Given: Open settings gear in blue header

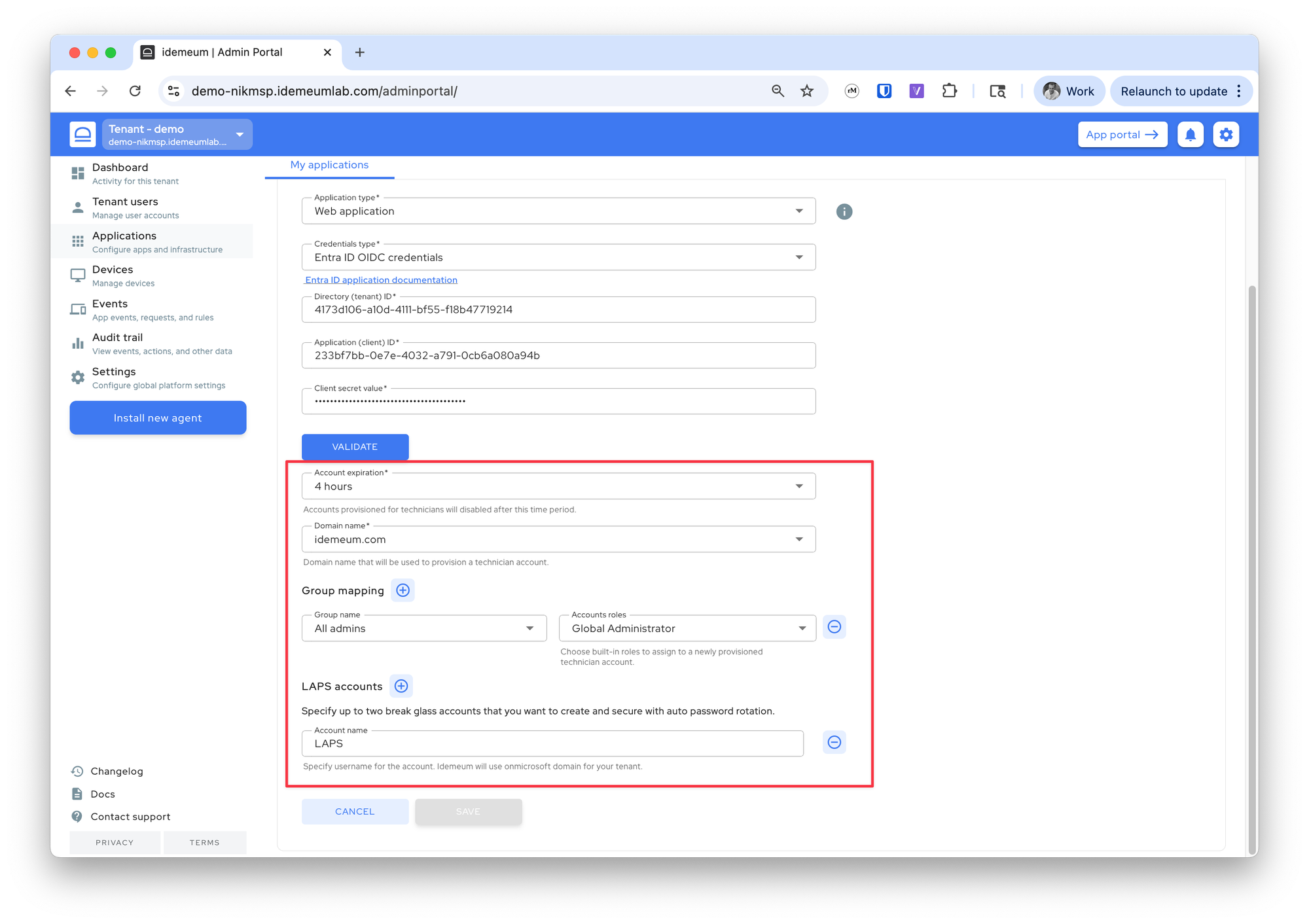Looking at the screenshot, I should (x=1226, y=135).
